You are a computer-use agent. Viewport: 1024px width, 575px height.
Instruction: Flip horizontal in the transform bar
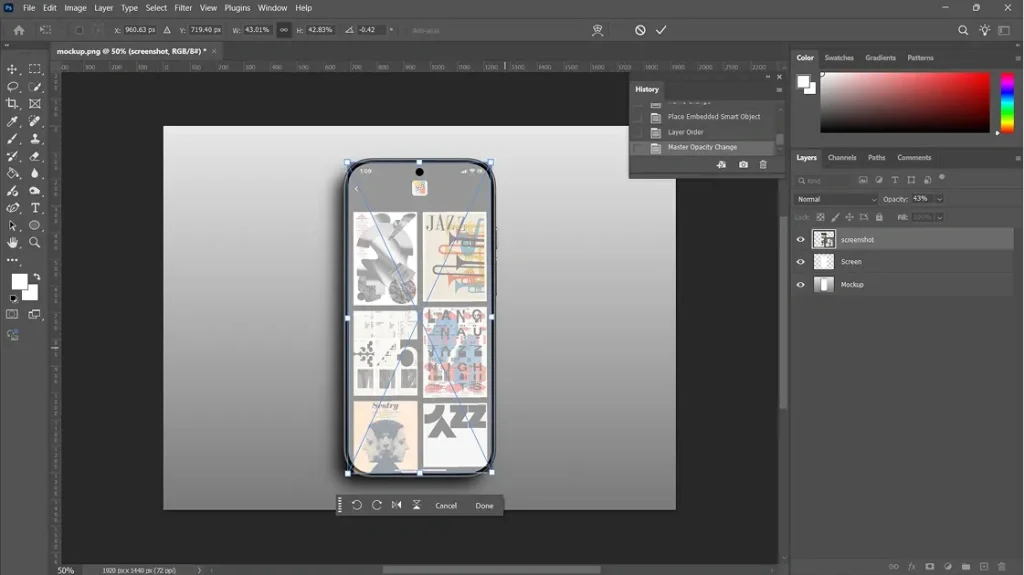(396, 505)
